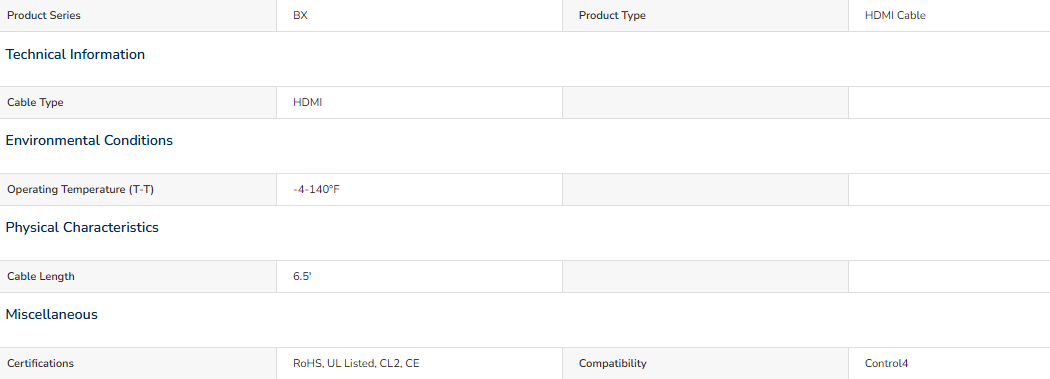Select the Control4 compatibility value

click(x=887, y=364)
